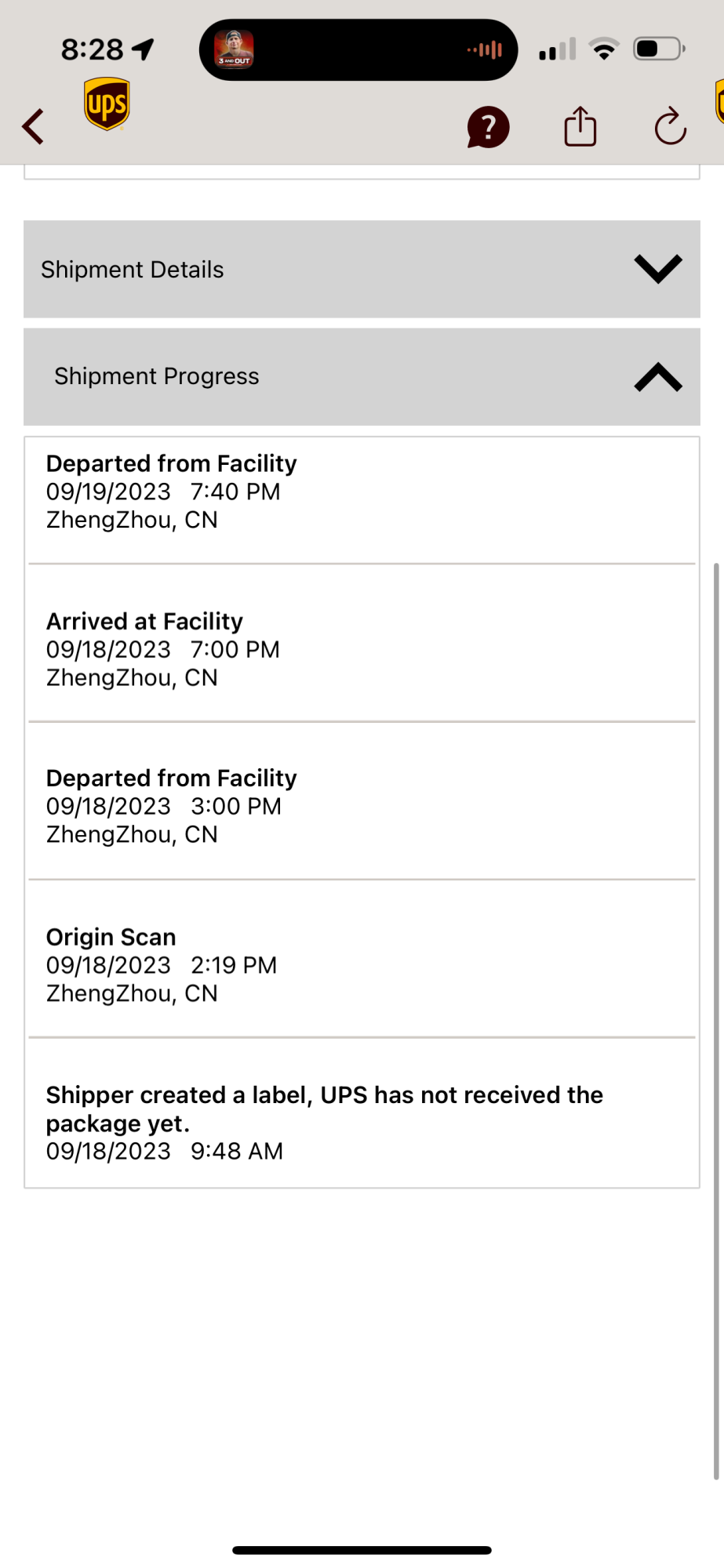Reload the page with the refresh icon
724x1568 pixels.
click(671, 126)
